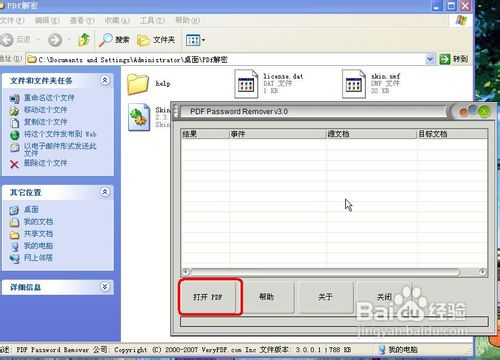The width and height of the screenshot is (500, 360).
Task: Click the PDF Password Remover v3.0 title bar
Action: 312,111
